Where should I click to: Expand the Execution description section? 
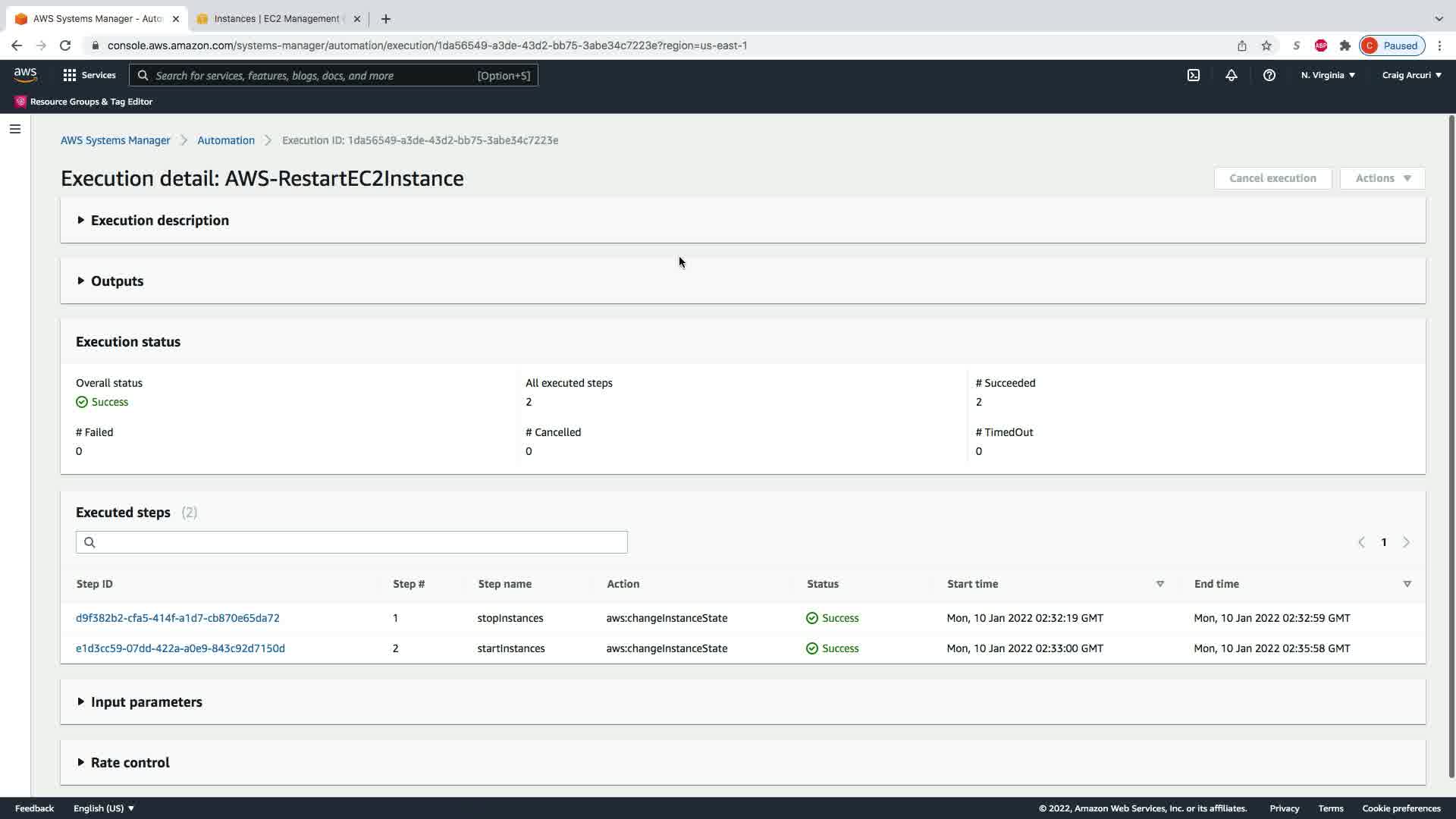(159, 221)
